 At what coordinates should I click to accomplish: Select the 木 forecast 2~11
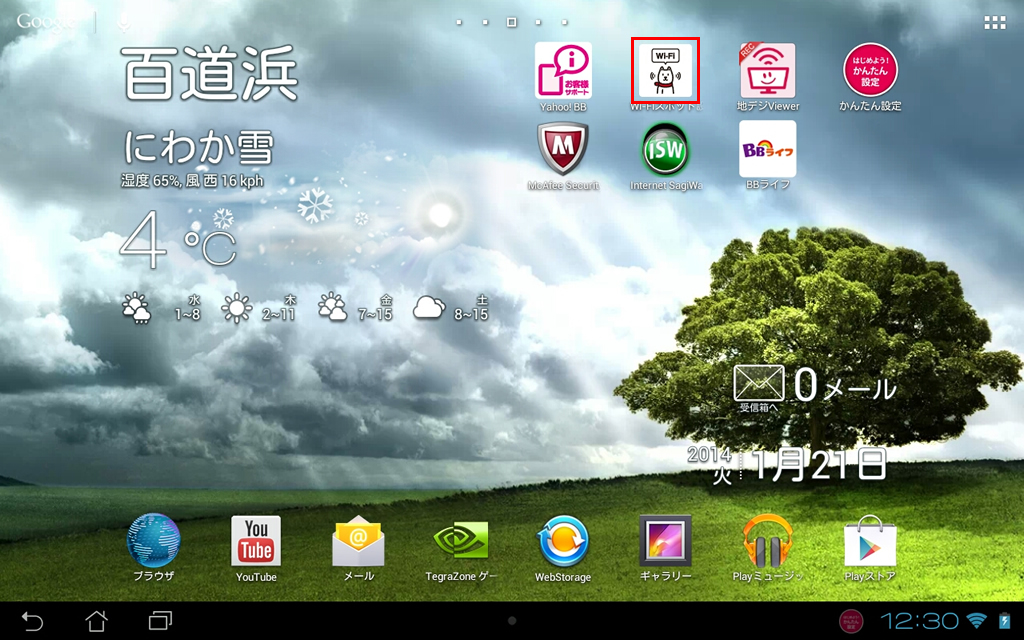pos(259,308)
